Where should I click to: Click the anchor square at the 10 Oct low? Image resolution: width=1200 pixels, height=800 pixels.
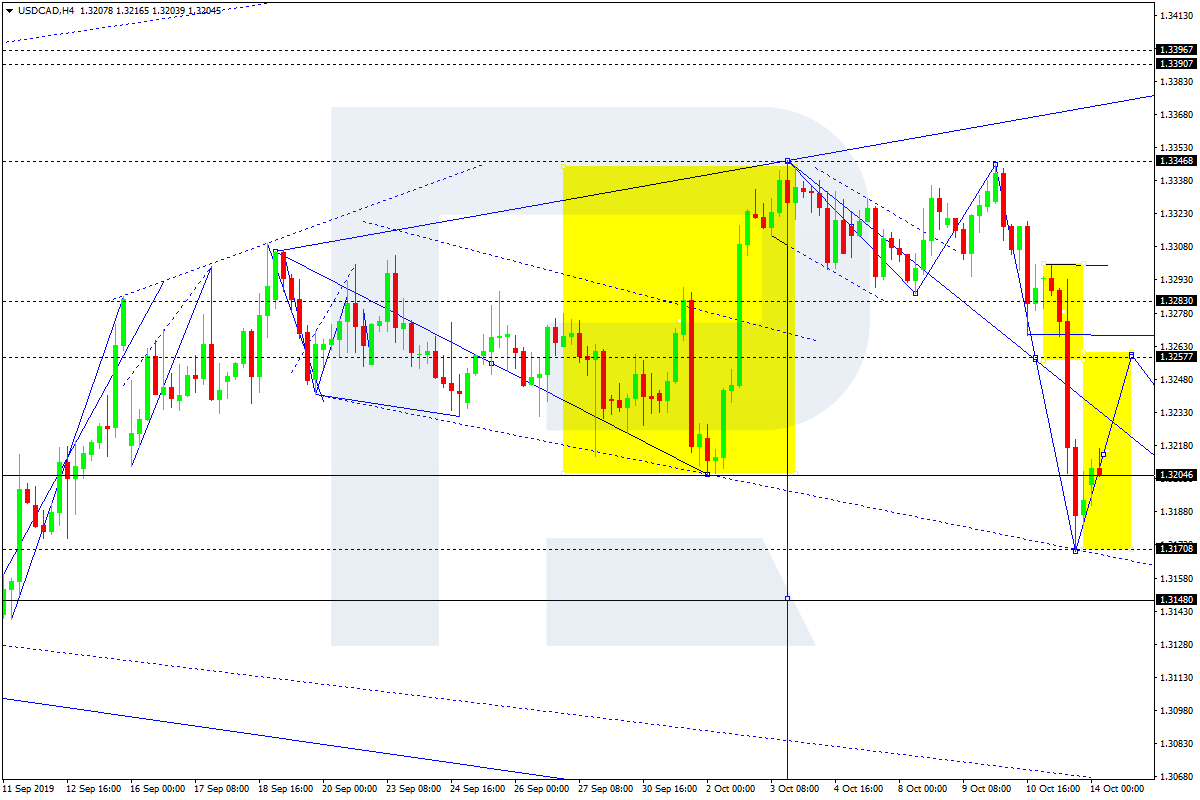click(1077, 549)
